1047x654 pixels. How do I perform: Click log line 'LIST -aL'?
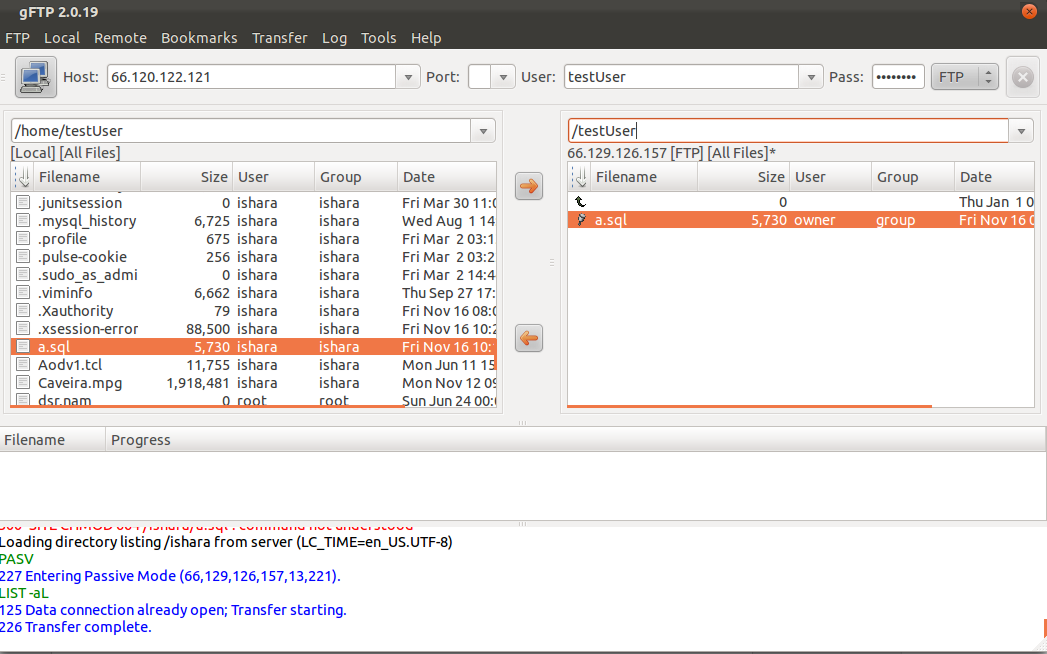pyautogui.click(x=24, y=593)
